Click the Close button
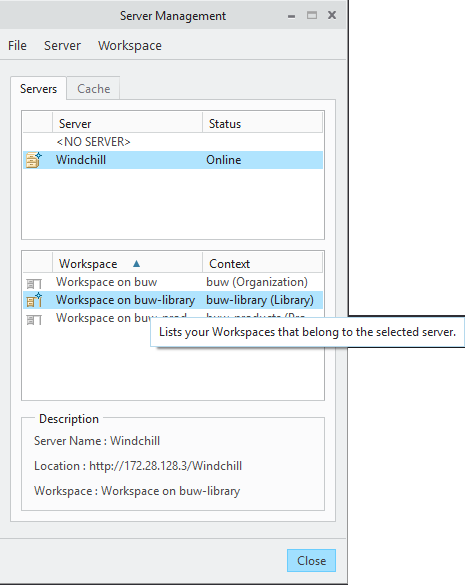 [x=311, y=560]
